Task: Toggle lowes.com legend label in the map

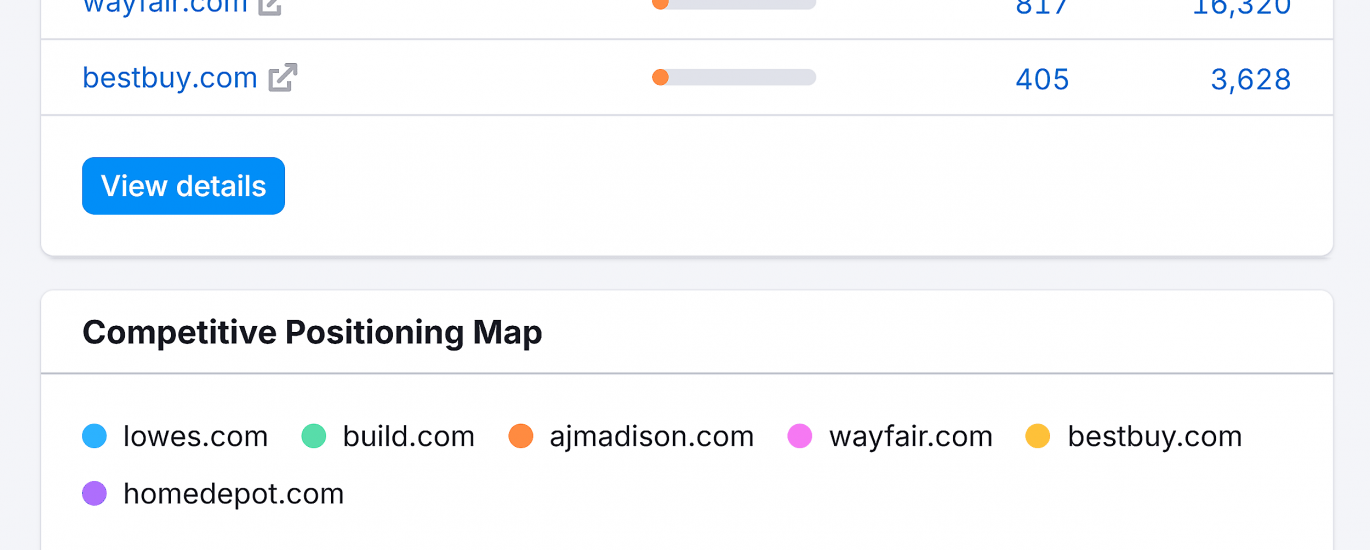Action: (x=195, y=437)
